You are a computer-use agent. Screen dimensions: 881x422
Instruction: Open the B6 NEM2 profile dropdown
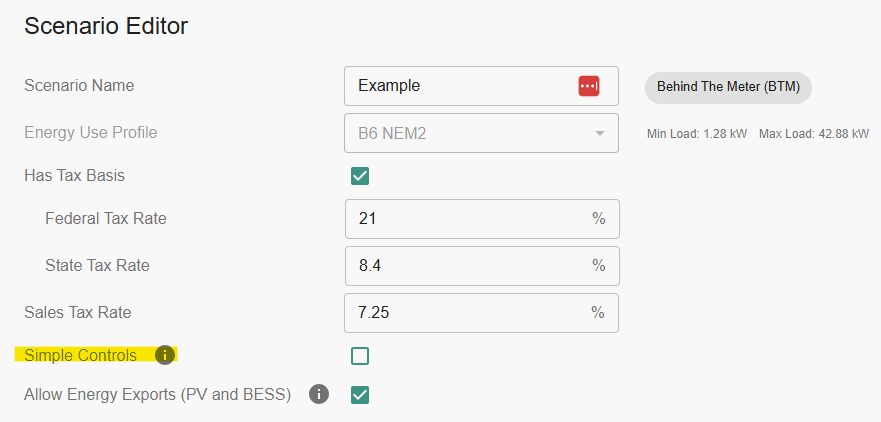(x=470, y=133)
